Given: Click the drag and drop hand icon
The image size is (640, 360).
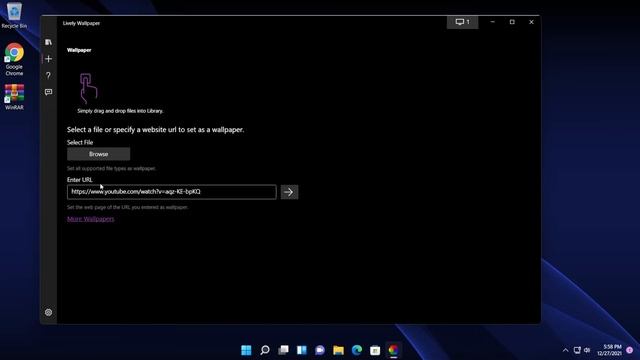Looking at the screenshot, I should [x=88, y=88].
